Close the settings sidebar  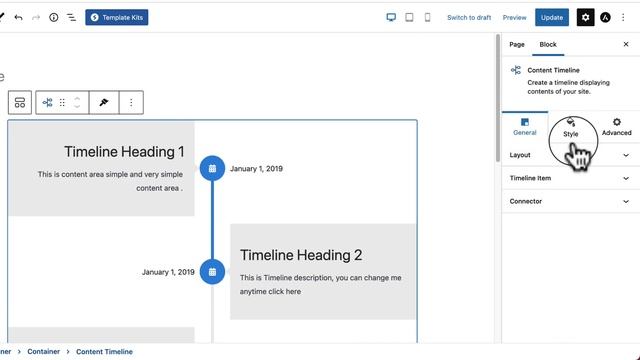coord(626,44)
